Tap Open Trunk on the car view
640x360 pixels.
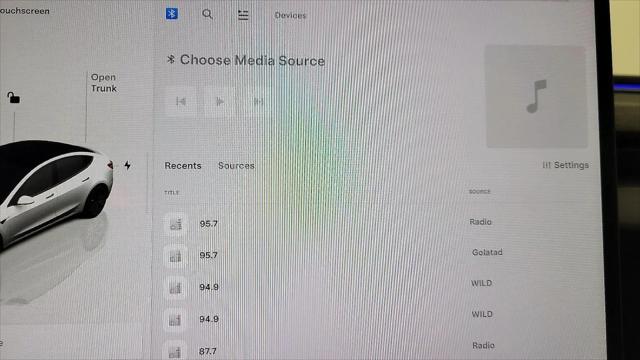[104, 83]
